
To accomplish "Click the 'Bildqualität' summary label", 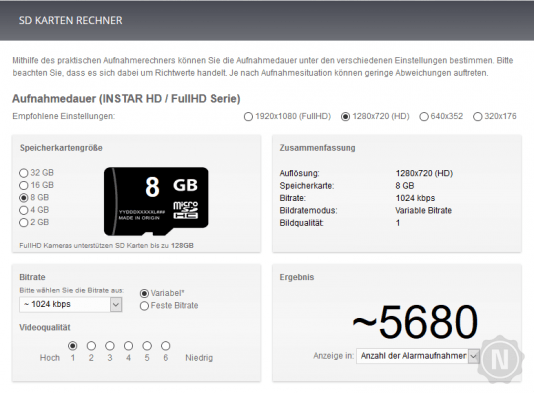I will 301,223.
